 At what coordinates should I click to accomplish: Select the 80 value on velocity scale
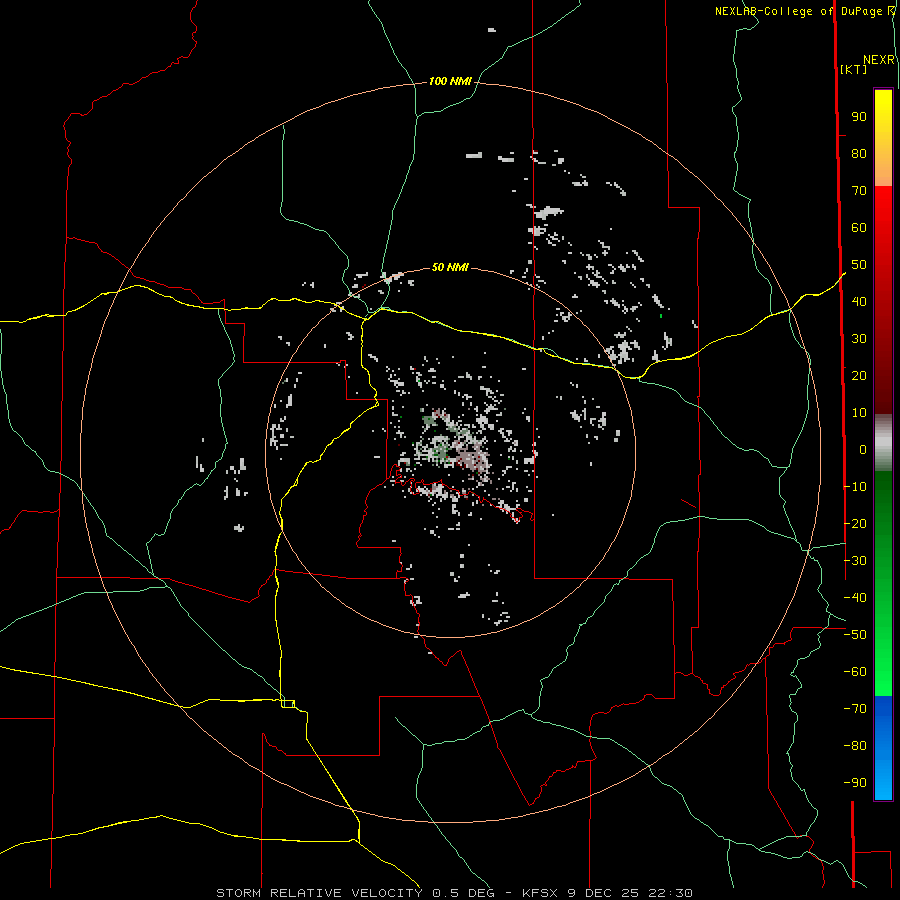[x=859, y=154]
